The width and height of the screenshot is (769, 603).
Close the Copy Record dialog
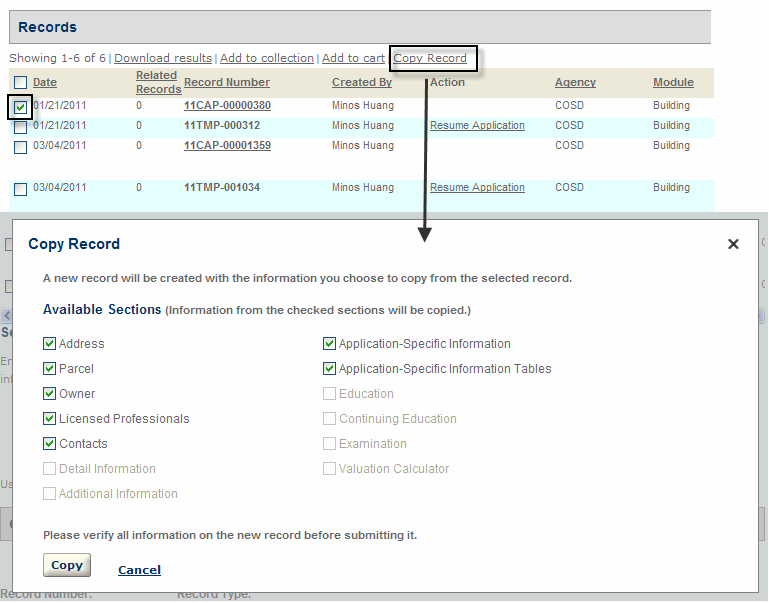(733, 244)
